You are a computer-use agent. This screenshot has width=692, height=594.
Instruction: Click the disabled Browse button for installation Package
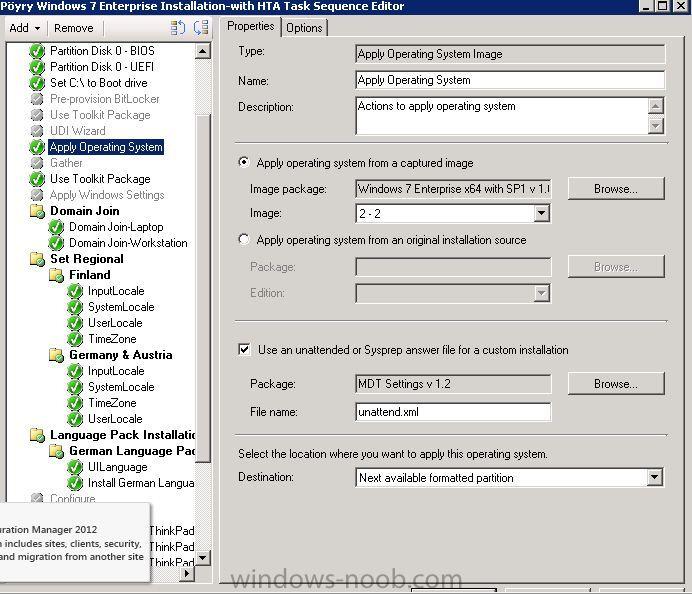click(x=616, y=267)
